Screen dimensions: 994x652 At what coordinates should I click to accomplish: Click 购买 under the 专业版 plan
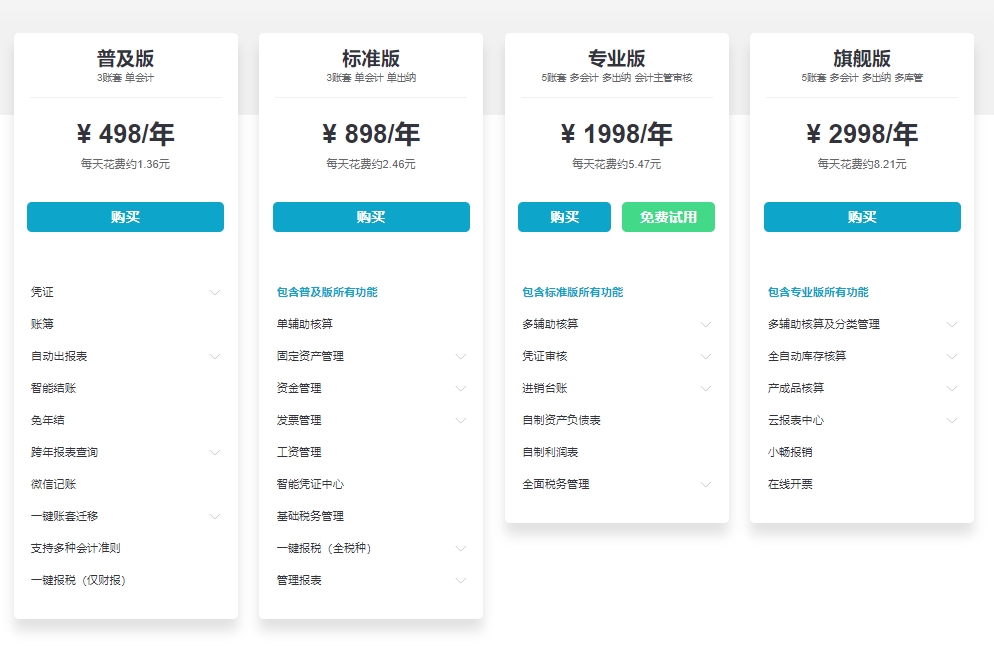pyautogui.click(x=564, y=217)
